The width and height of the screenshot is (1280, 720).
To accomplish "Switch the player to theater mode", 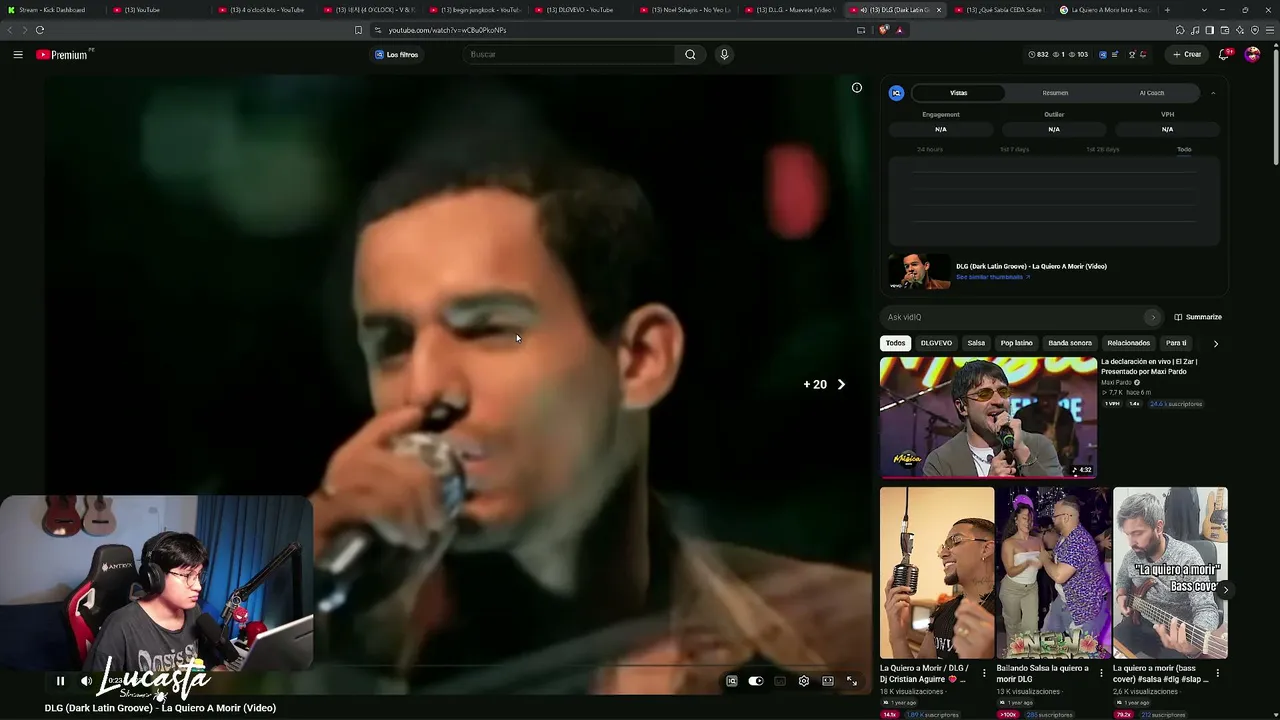I will (828, 681).
